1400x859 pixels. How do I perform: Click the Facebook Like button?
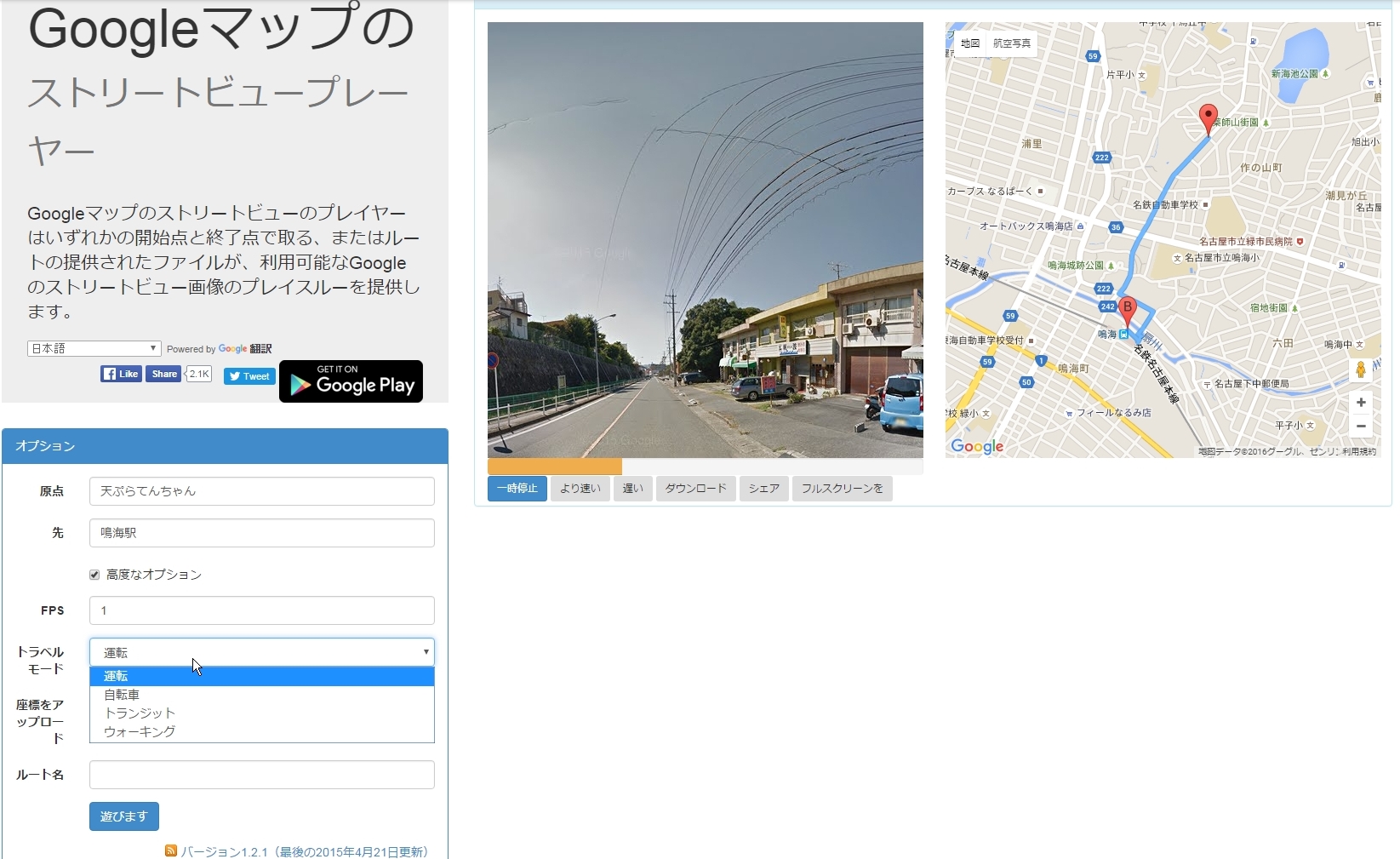point(121,374)
